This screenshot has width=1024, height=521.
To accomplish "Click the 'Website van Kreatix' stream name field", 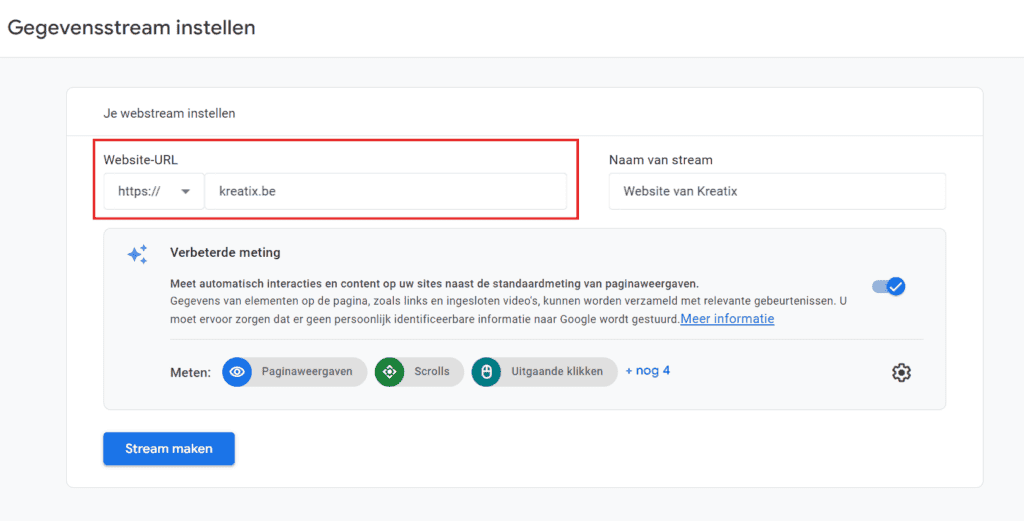I will pos(776,191).
